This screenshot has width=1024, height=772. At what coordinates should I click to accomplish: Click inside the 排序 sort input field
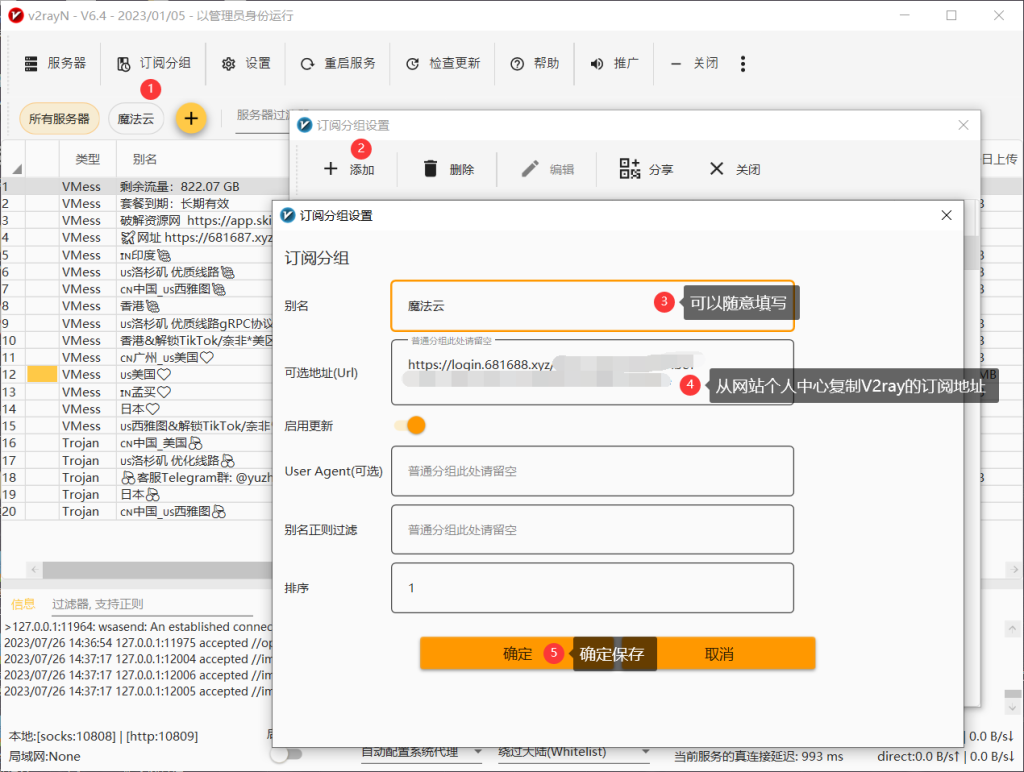pos(590,588)
